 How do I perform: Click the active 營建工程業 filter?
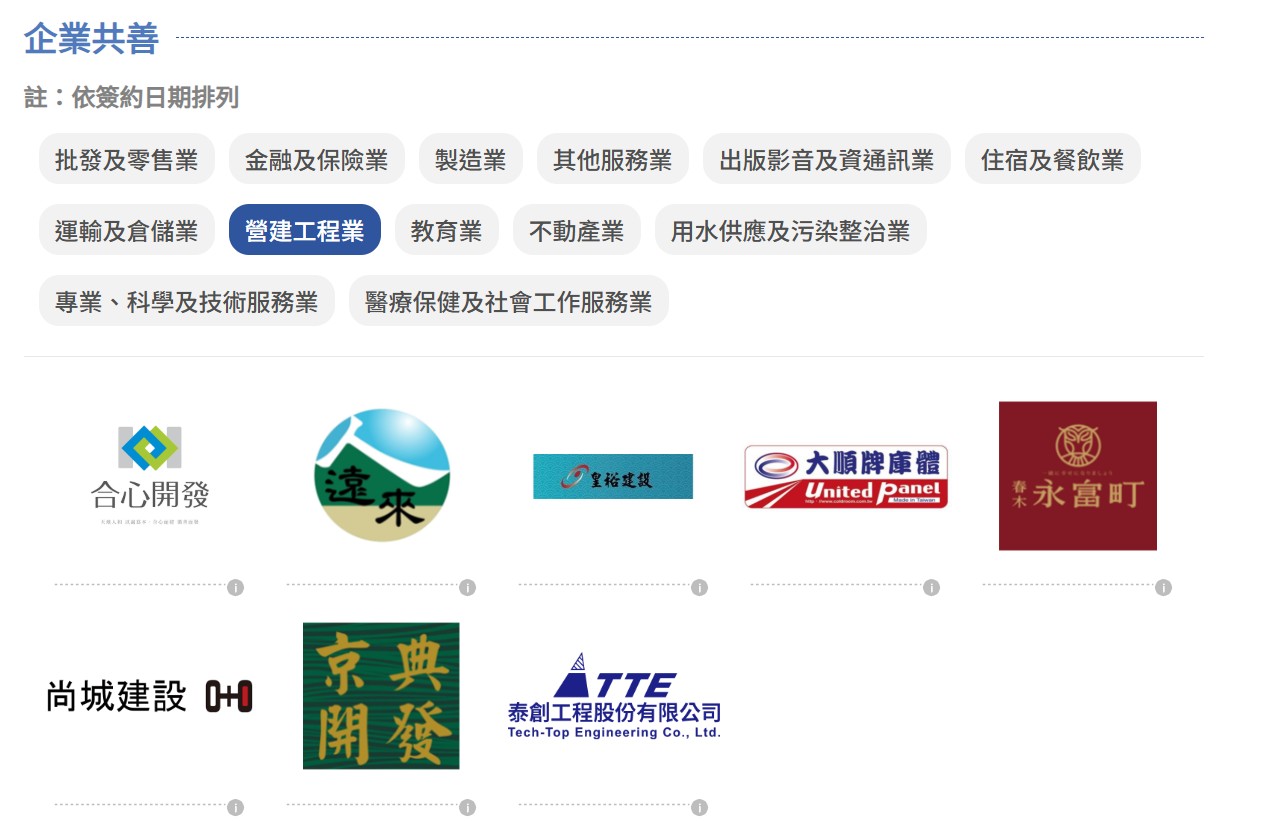coord(305,230)
